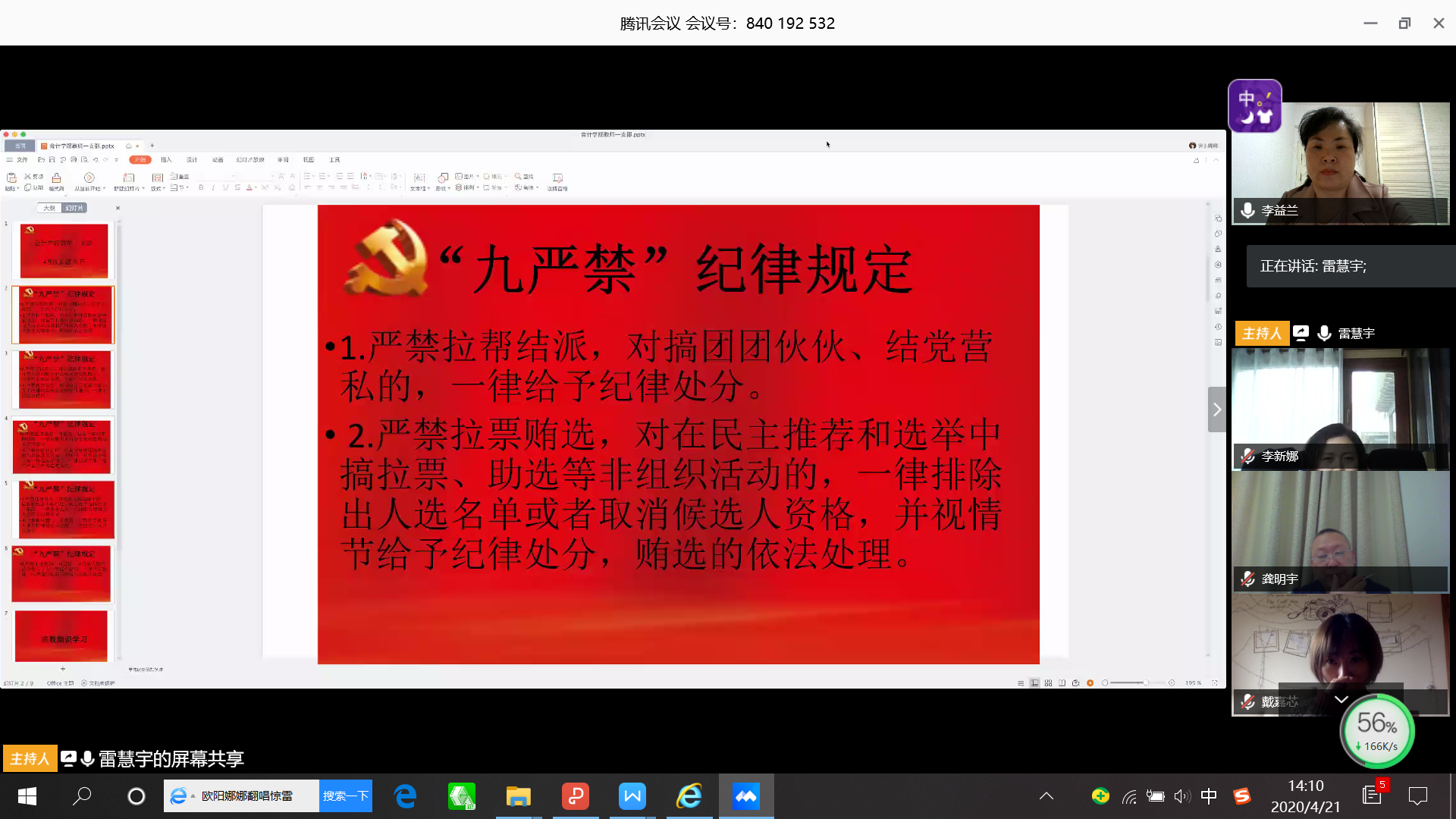Click the muted mic icon for 龚明宇

(x=1247, y=579)
